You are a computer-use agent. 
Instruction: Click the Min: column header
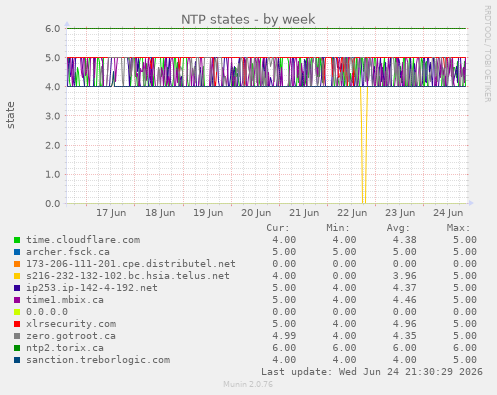tap(338, 228)
